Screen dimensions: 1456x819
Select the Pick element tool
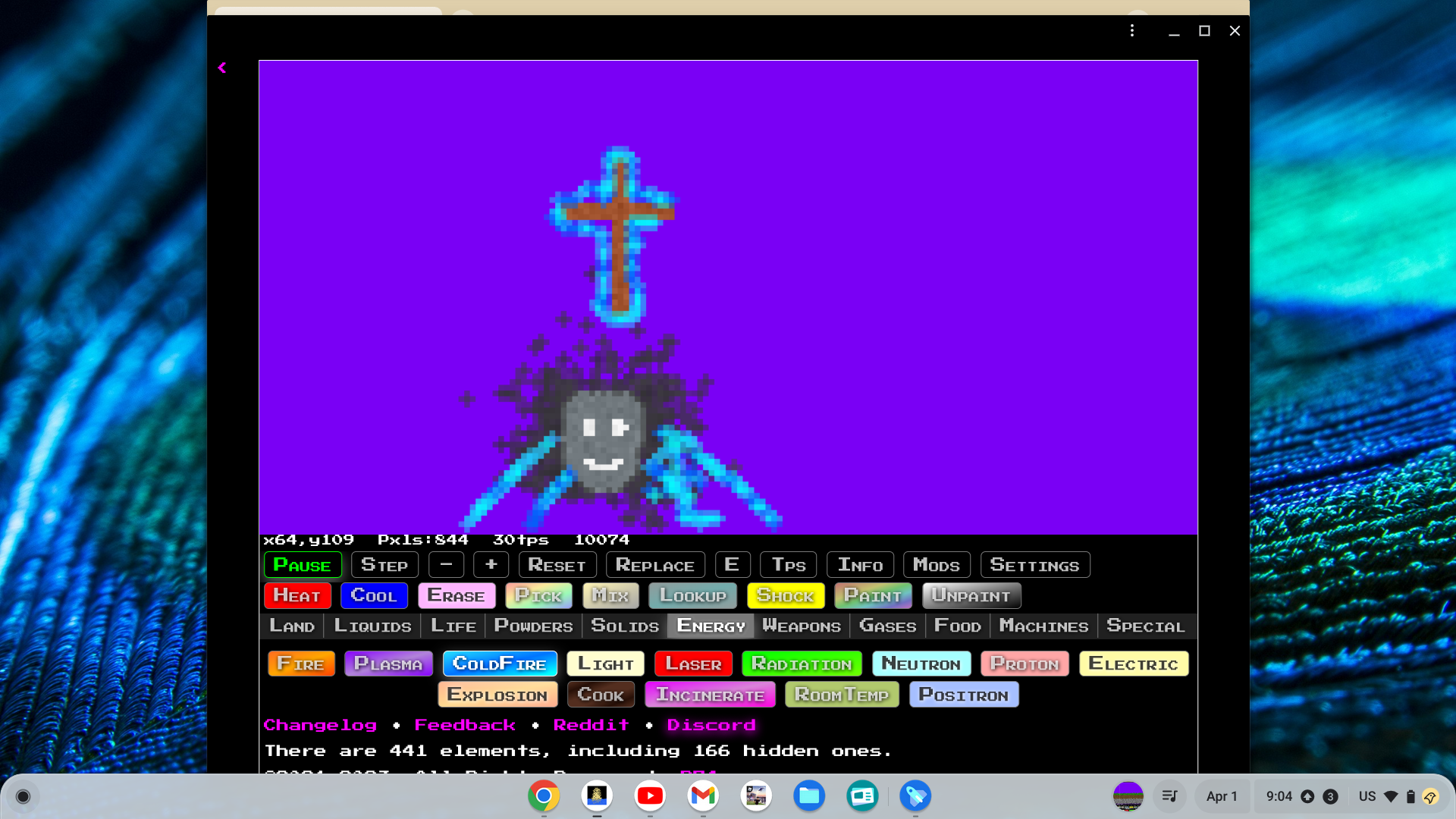pos(538,595)
